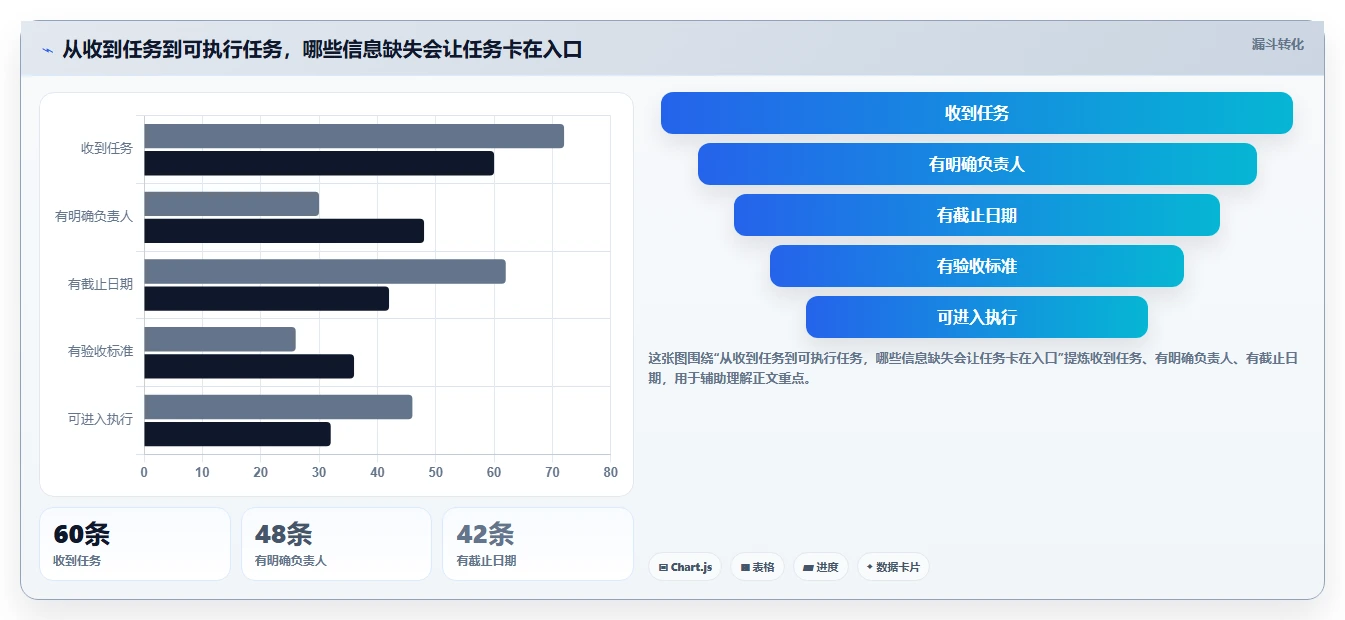Image resolution: width=1345 pixels, height=620 pixels.
Task: Click the lightning icon beside the title
Action: point(47,50)
